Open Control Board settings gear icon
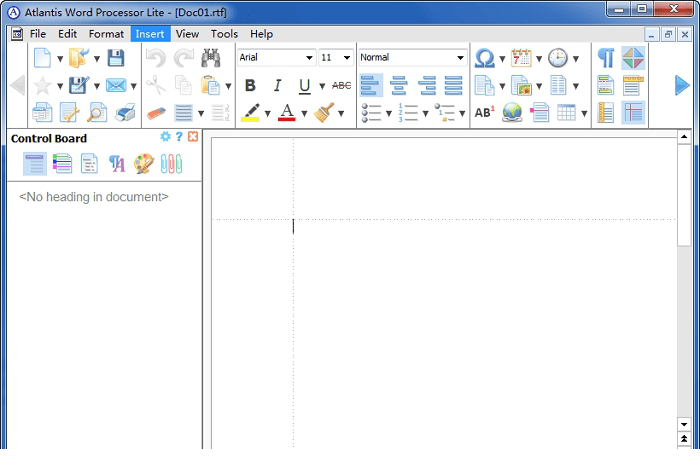Viewport: 700px width, 466px height. click(165, 137)
